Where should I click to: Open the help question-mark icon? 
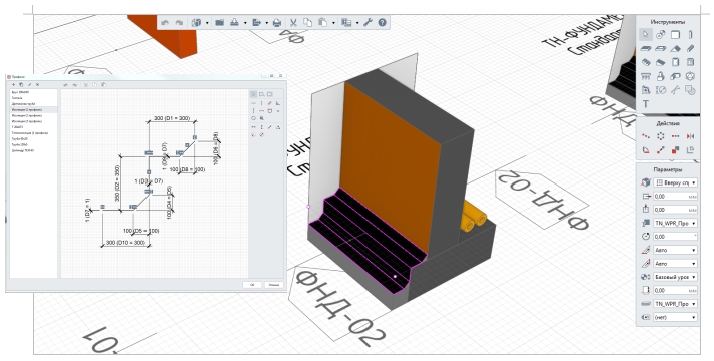(x=382, y=22)
